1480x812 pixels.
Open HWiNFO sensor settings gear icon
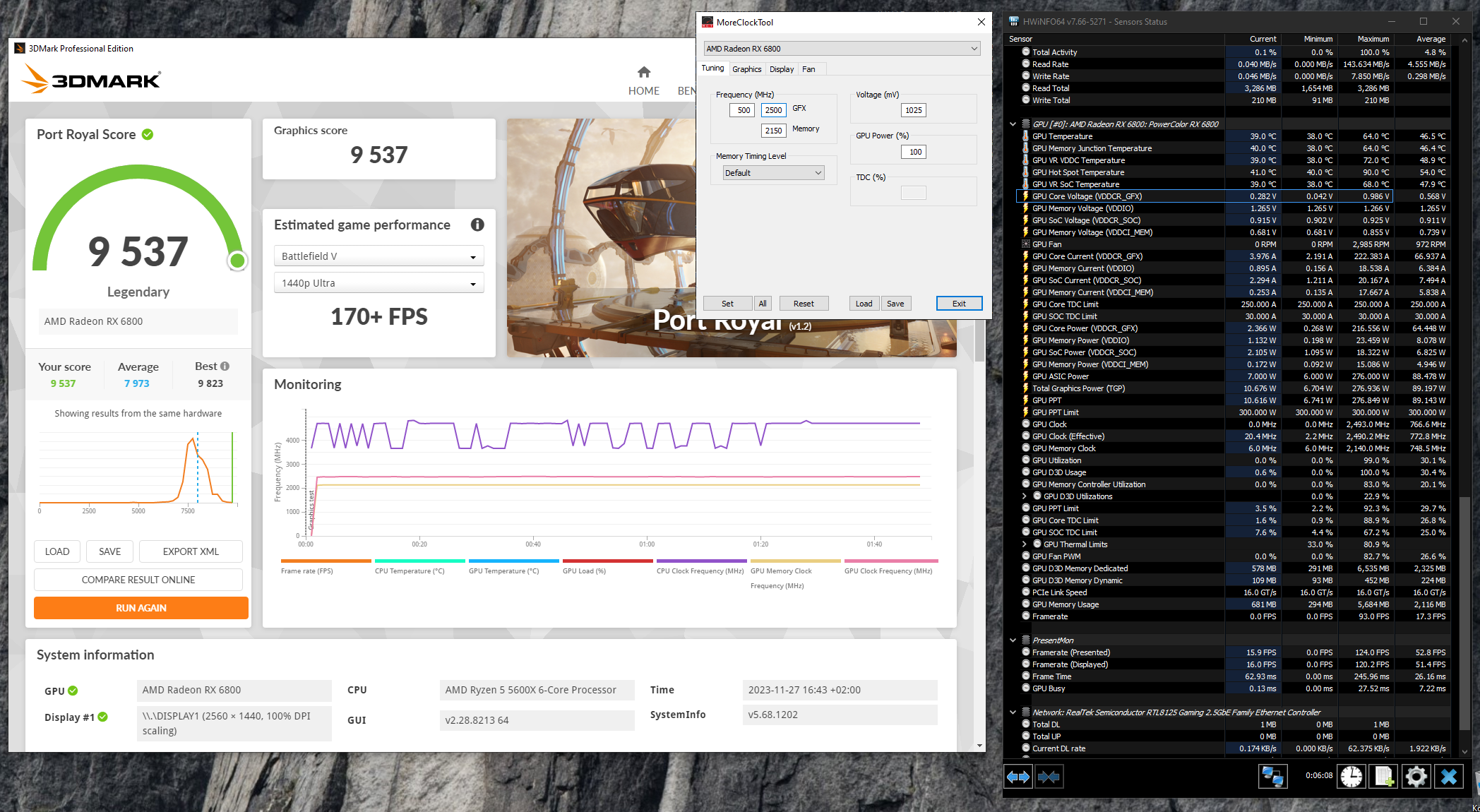(1416, 777)
